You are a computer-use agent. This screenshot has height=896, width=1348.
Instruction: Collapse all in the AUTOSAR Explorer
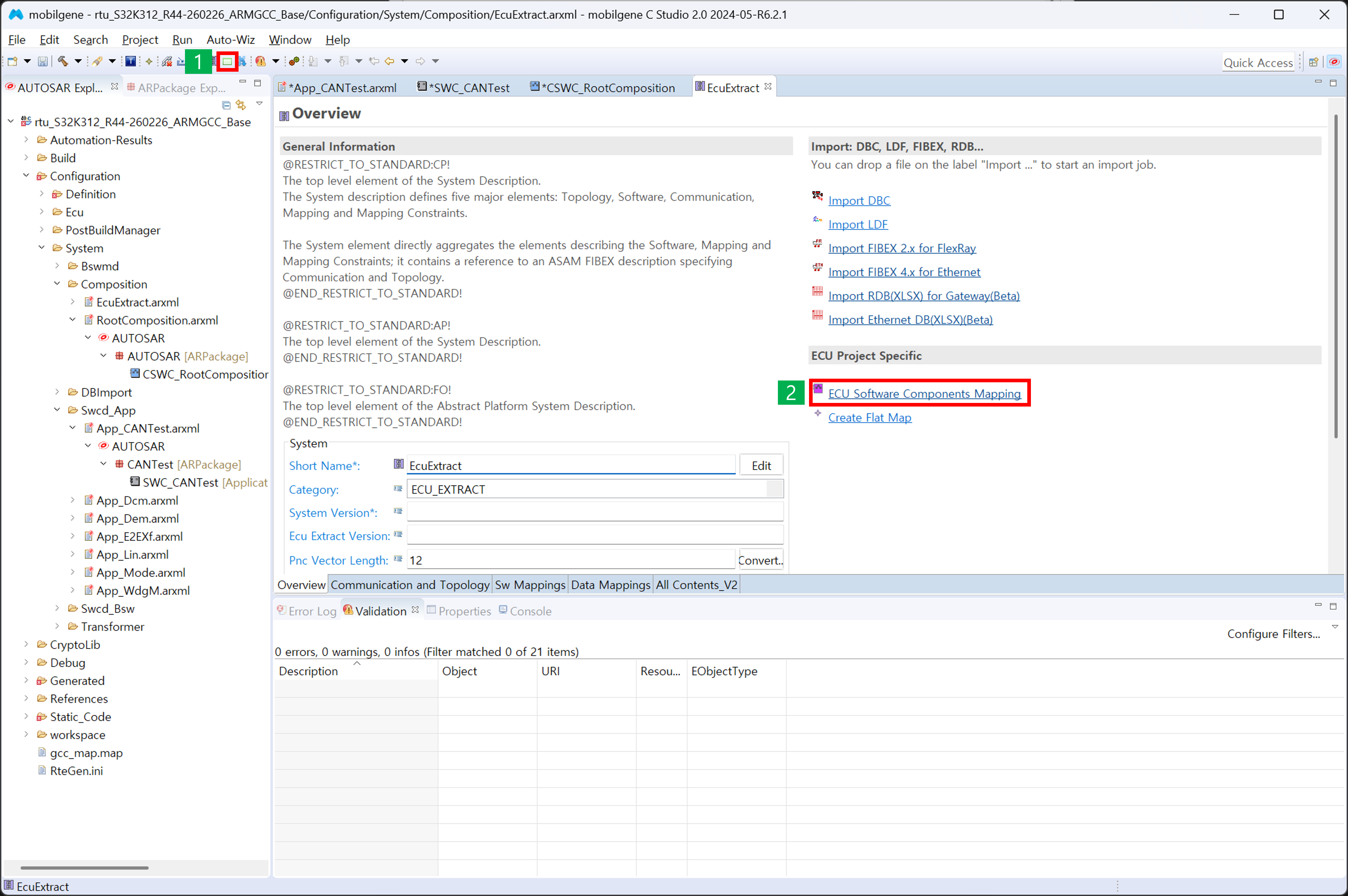tap(226, 105)
